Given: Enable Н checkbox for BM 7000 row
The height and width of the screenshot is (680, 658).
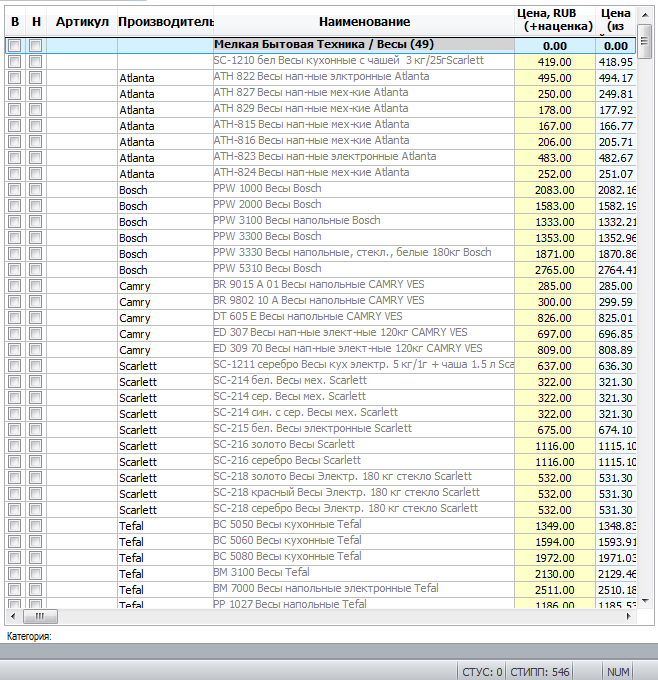Looking at the screenshot, I should 36,590.
